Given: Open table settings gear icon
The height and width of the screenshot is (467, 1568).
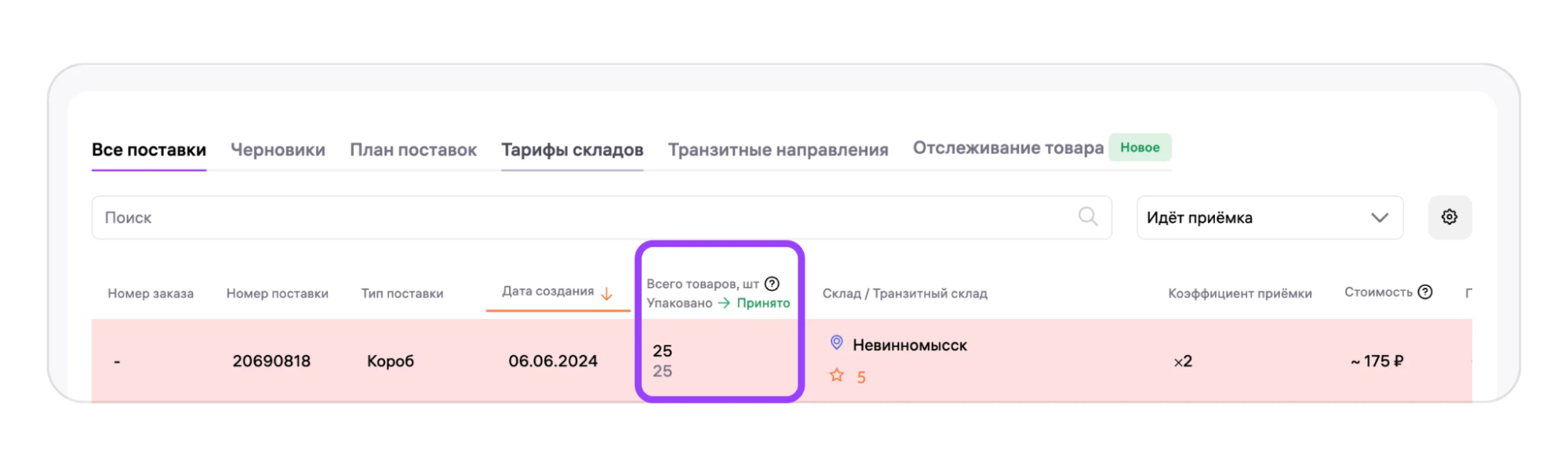Looking at the screenshot, I should (1449, 217).
